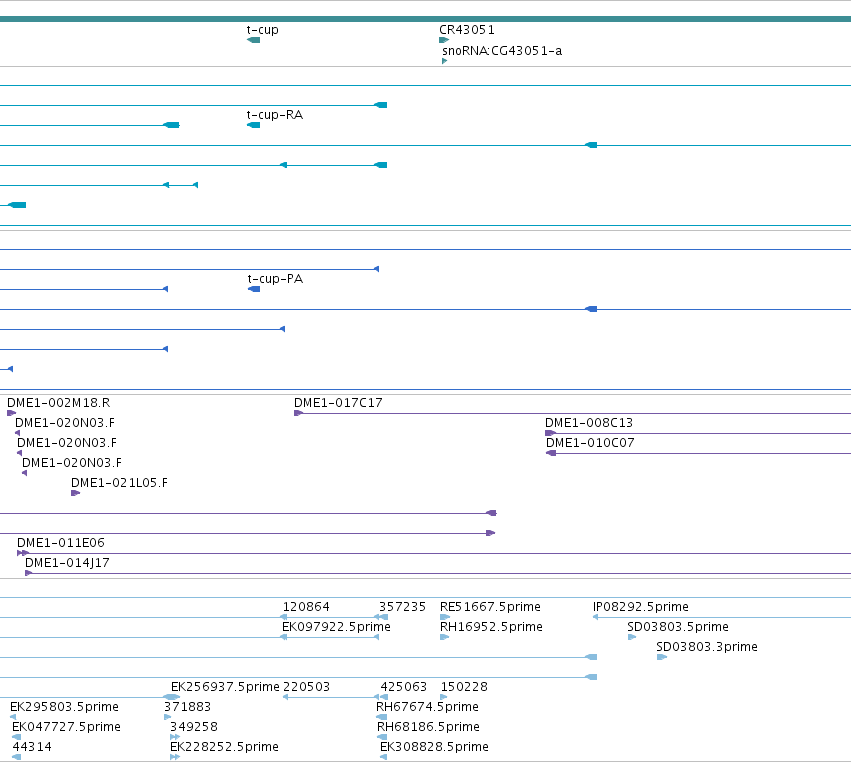This screenshot has height=762, width=851.
Task: Select the t-cup gene label
Action: [263, 30]
